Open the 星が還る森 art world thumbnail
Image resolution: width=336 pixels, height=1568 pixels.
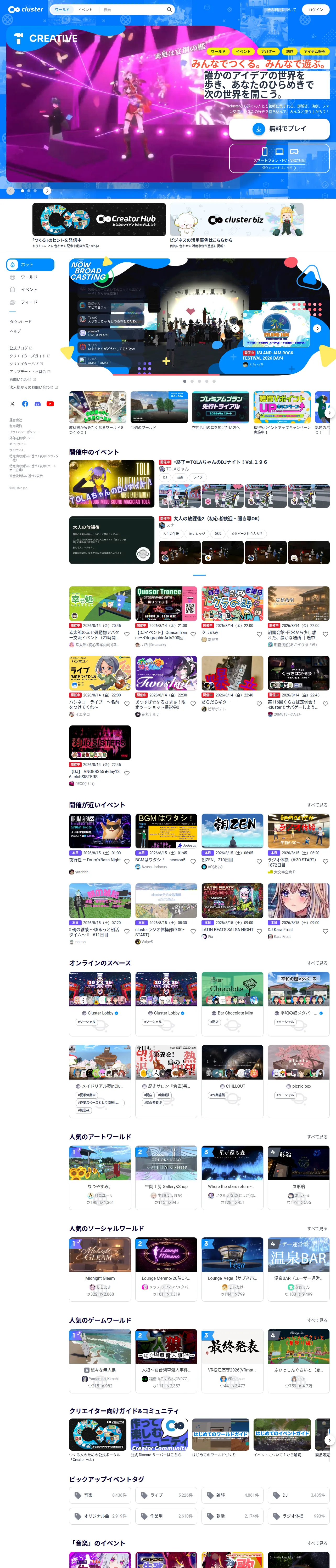point(232,1163)
